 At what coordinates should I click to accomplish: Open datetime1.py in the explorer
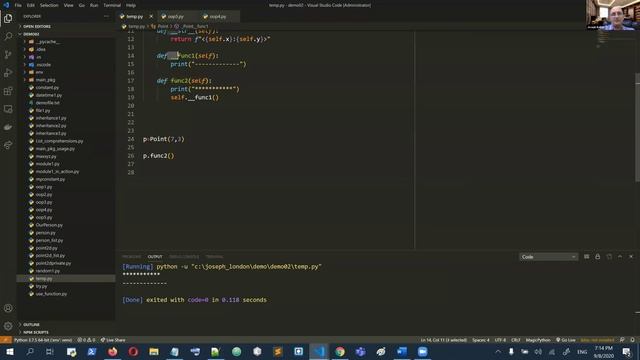(x=66, y=95)
